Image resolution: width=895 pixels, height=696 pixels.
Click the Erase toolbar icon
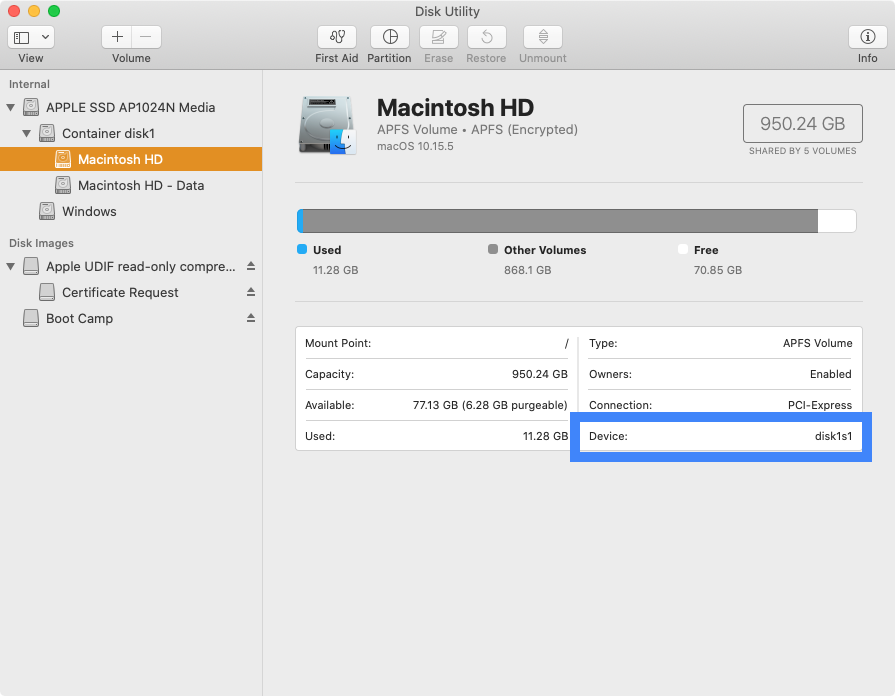coord(438,37)
